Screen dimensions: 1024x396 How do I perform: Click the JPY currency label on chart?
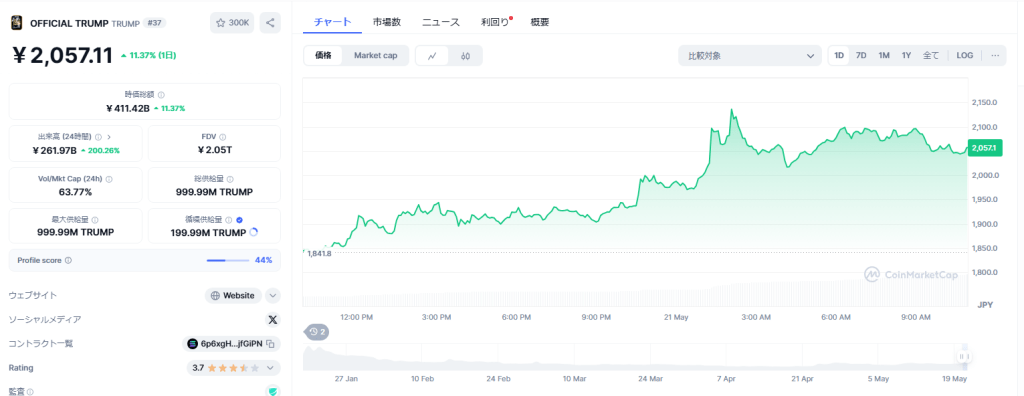pos(985,305)
